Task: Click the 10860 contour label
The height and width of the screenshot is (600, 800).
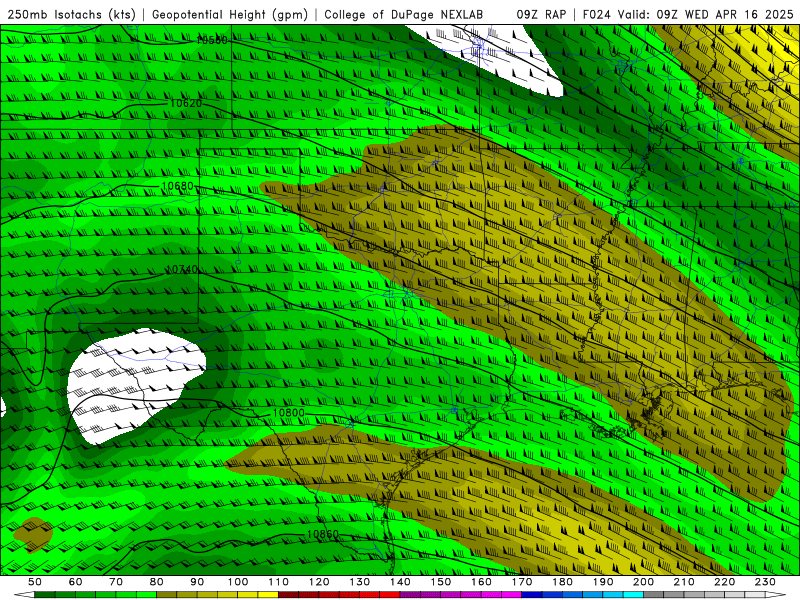Action: [x=322, y=534]
